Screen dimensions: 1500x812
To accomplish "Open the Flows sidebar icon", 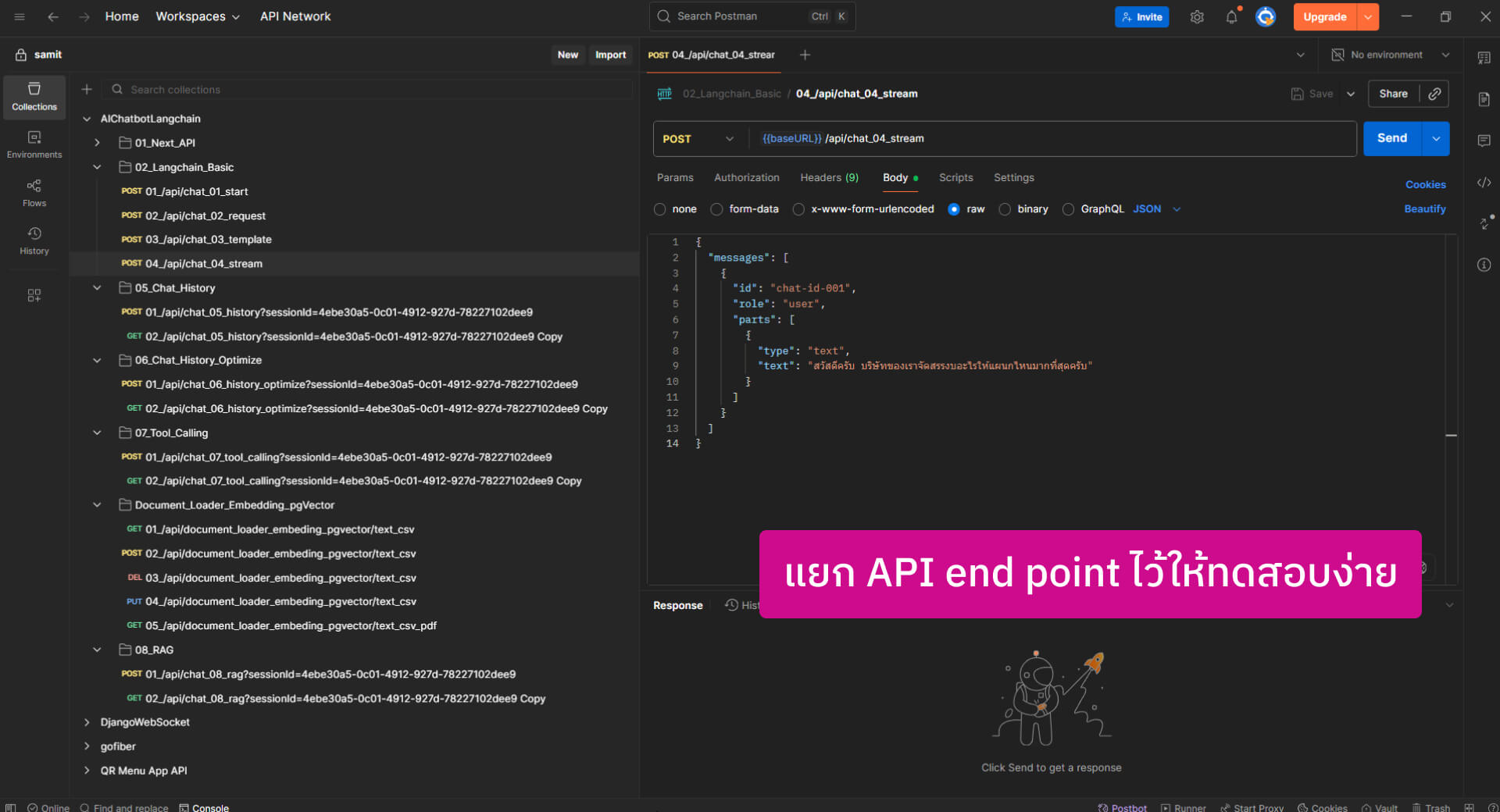I will (x=34, y=192).
